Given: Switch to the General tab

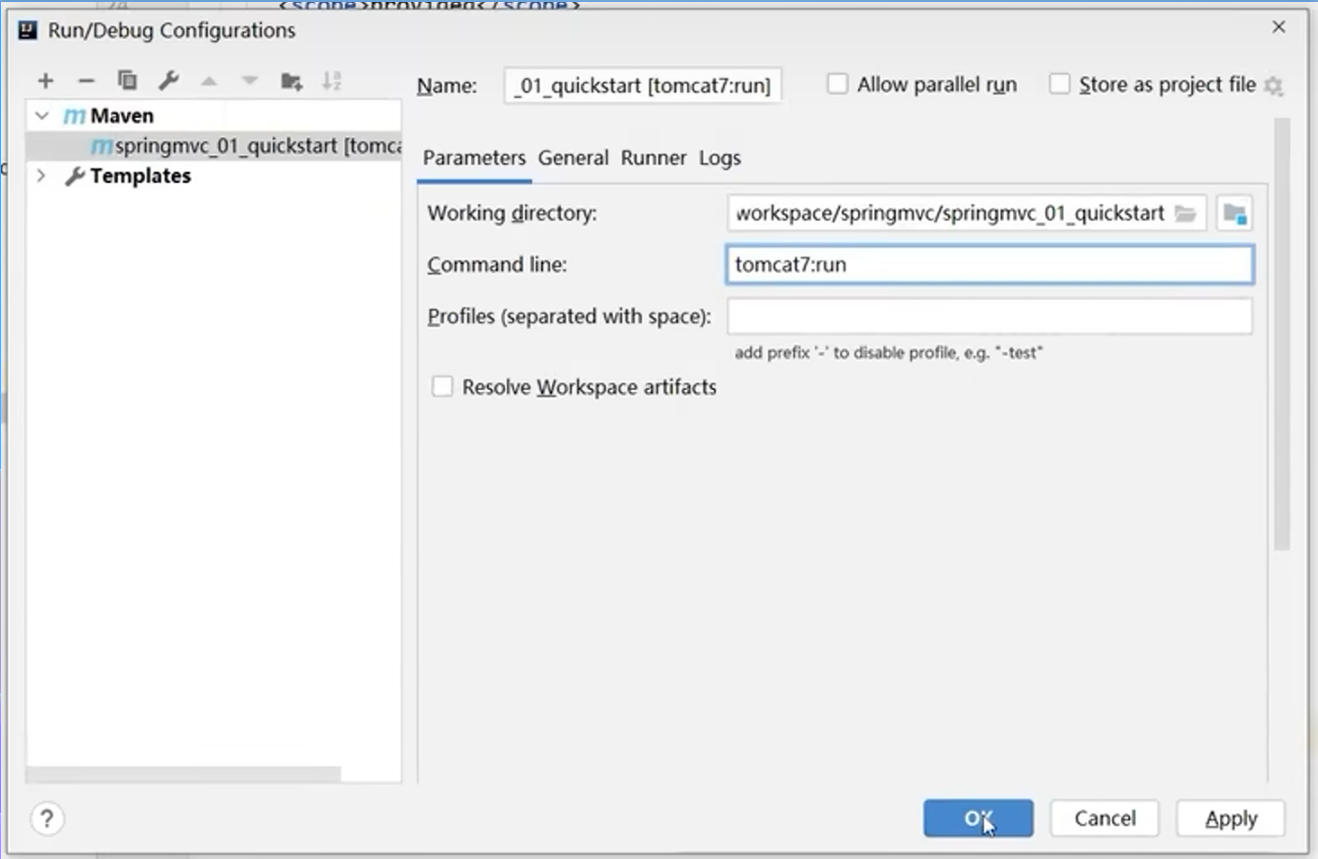Looking at the screenshot, I should (x=573, y=158).
